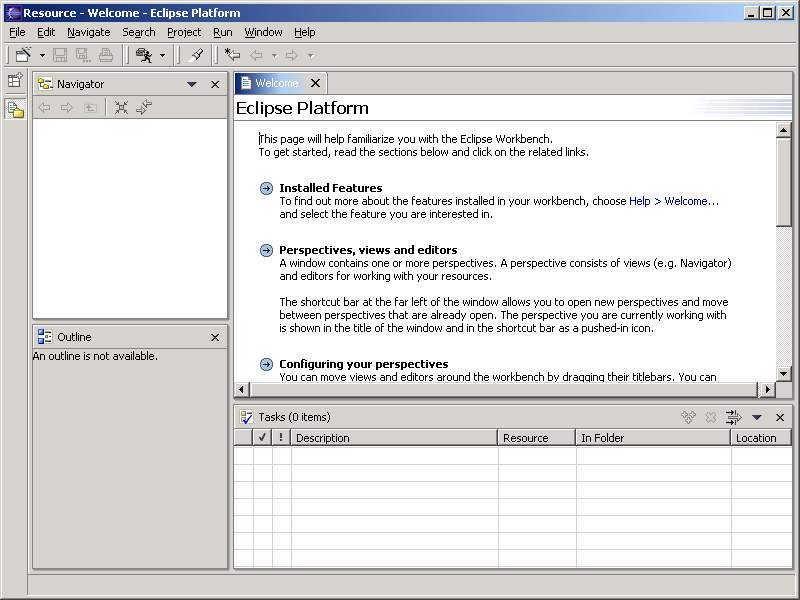Click the horizontal scroll left arrow

pos(241,390)
